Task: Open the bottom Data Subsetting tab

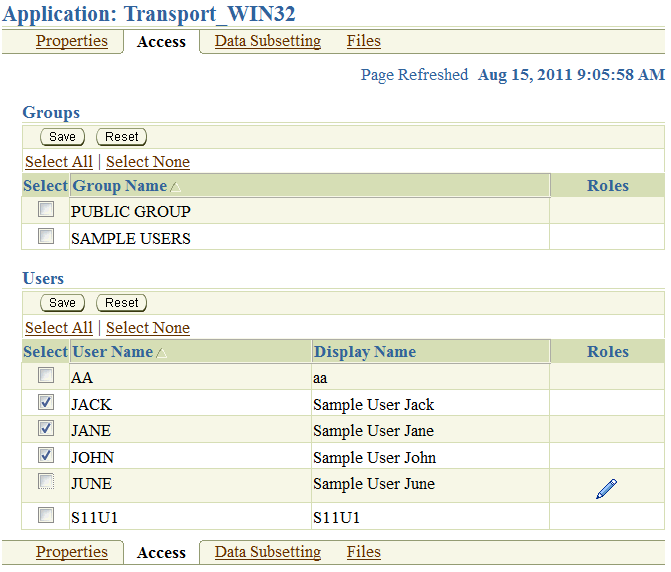Action: click(268, 552)
